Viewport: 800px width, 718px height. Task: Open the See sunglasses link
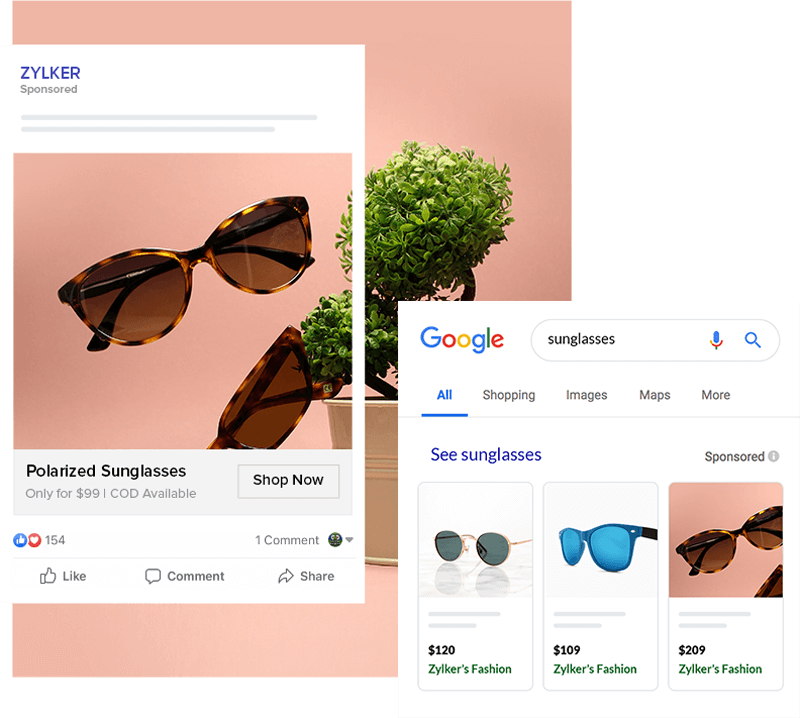coord(486,455)
